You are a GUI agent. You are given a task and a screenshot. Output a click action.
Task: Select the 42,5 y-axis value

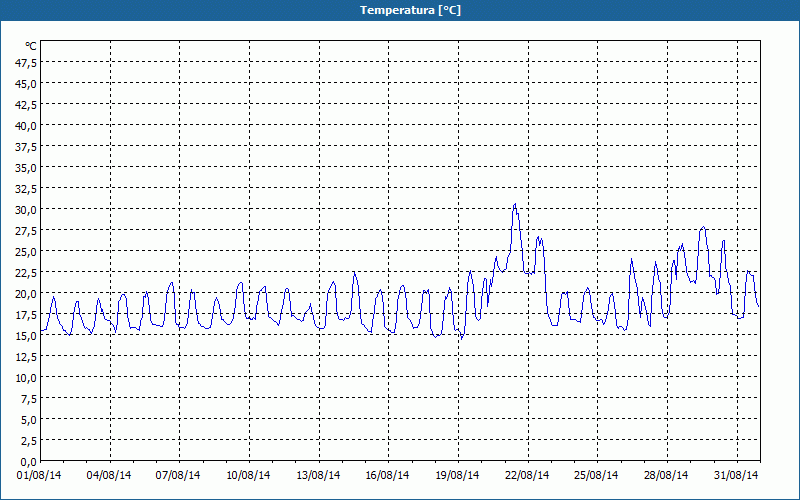click(x=27, y=105)
